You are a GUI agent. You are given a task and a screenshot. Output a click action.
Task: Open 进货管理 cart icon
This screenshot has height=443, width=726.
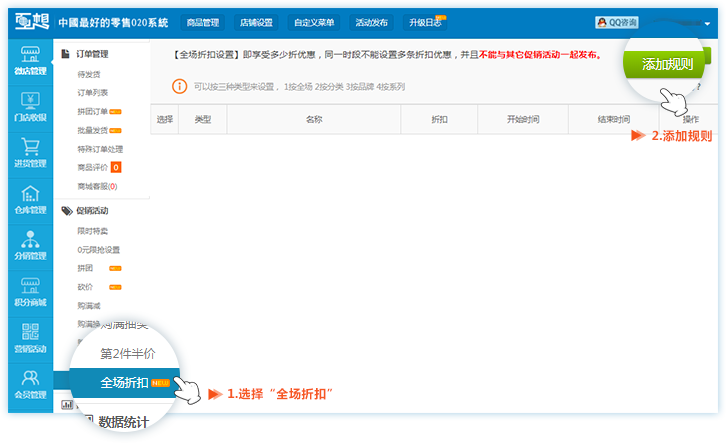tap(30, 147)
